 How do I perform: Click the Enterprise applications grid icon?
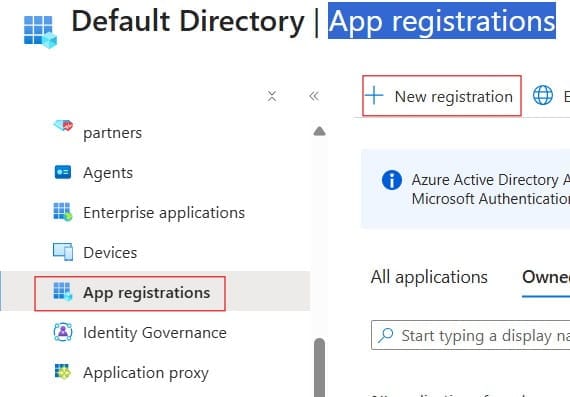[63, 212]
